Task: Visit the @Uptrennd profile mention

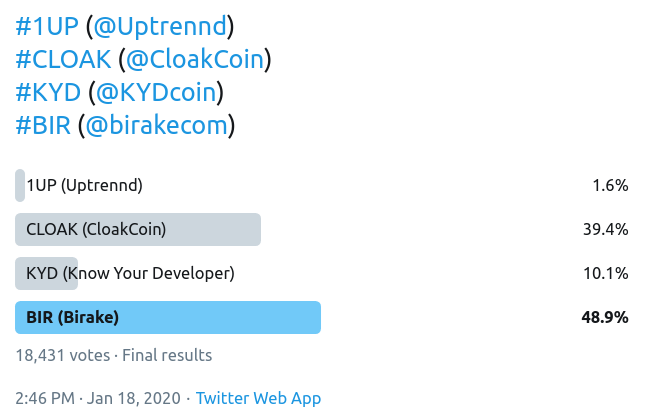Action: [x=160, y=27]
